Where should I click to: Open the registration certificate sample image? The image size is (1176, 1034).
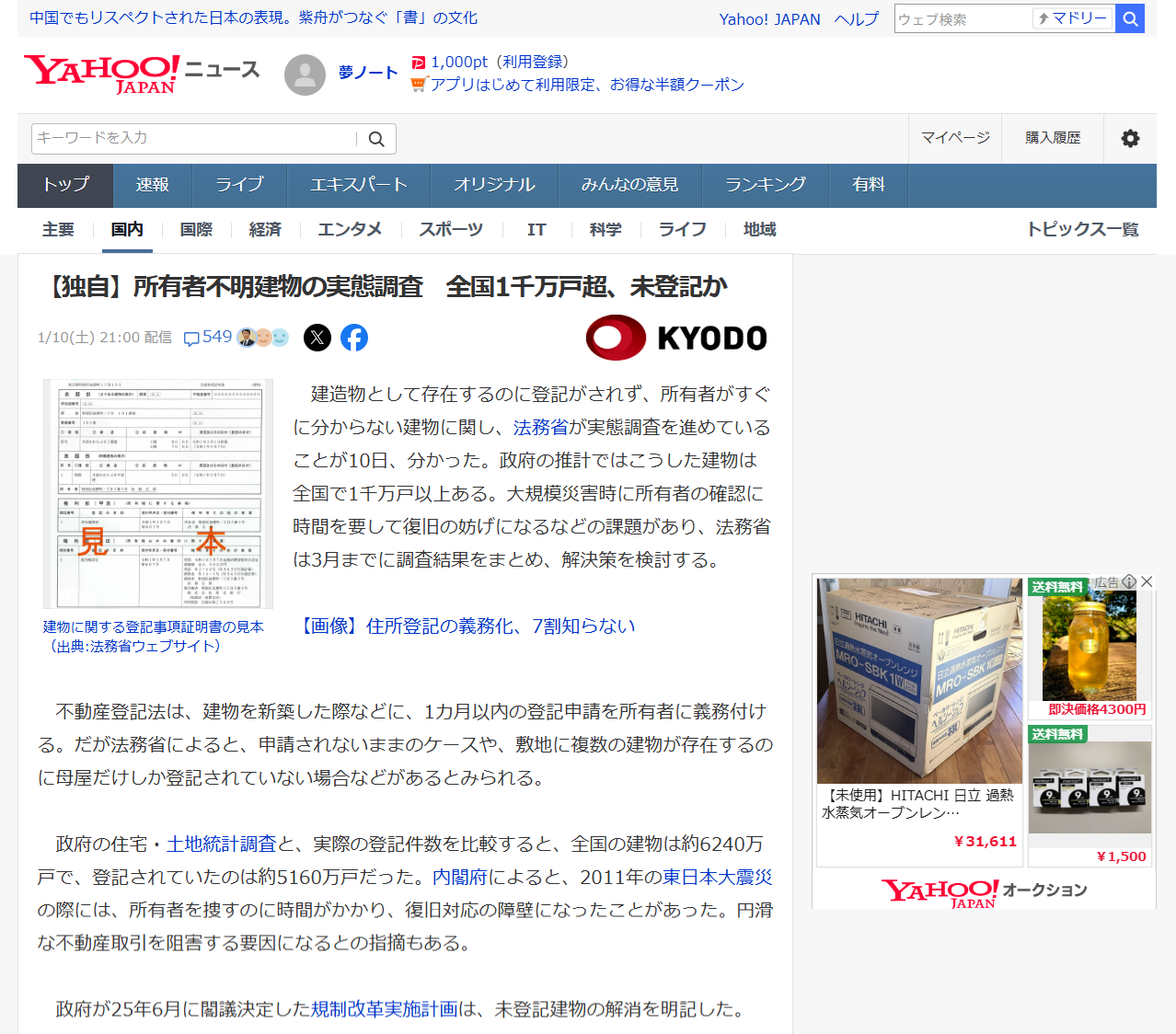click(x=158, y=493)
